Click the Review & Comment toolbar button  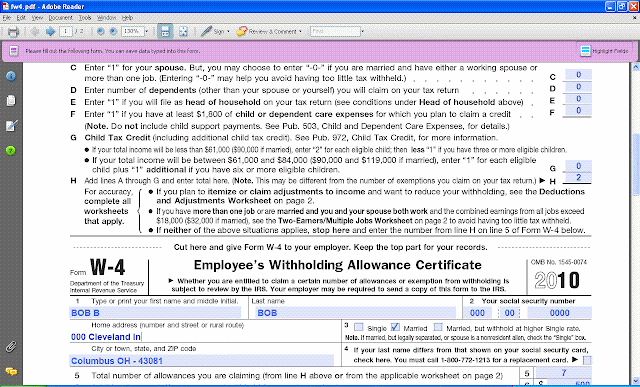268,31
